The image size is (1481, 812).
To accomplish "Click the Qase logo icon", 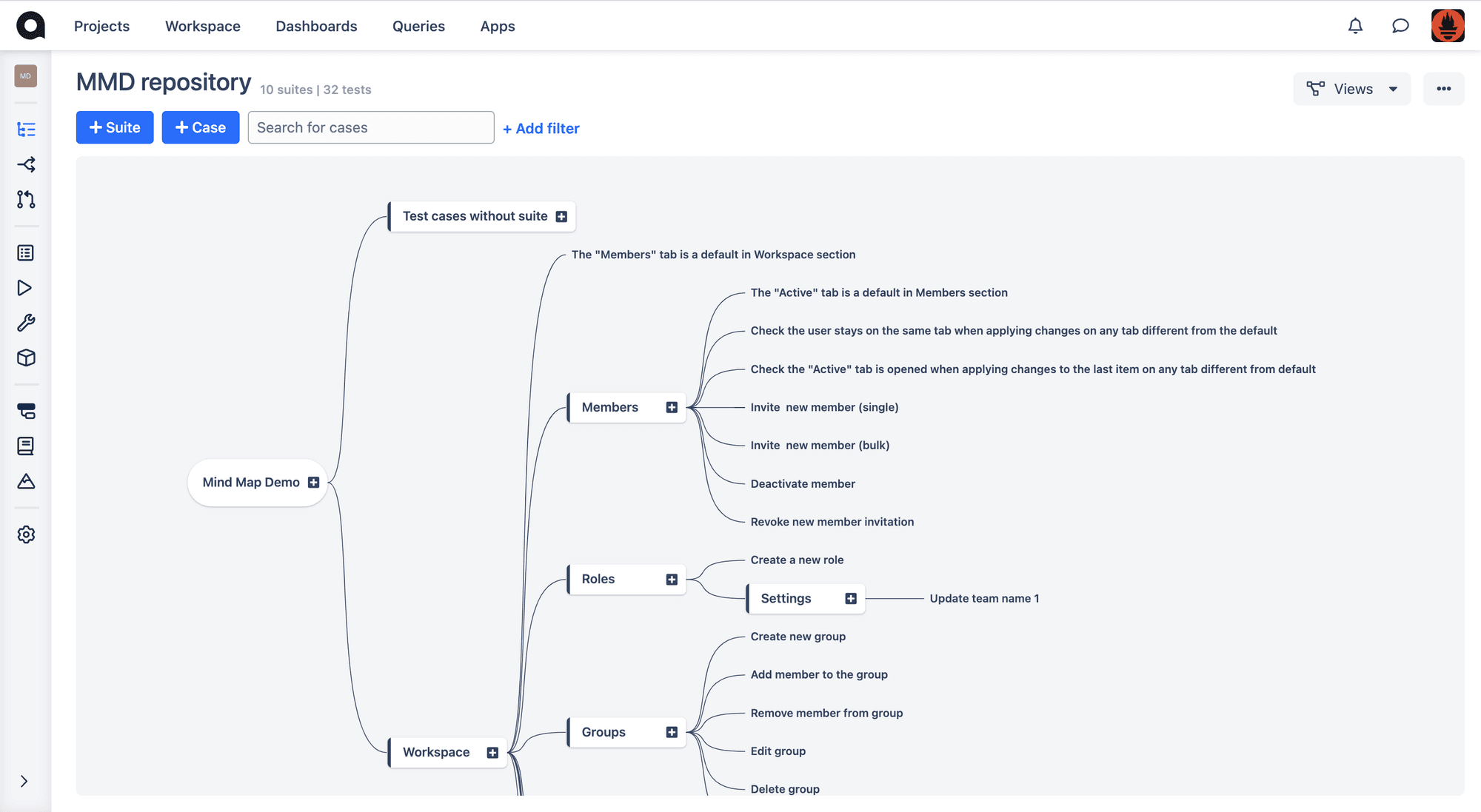I will coord(30,26).
